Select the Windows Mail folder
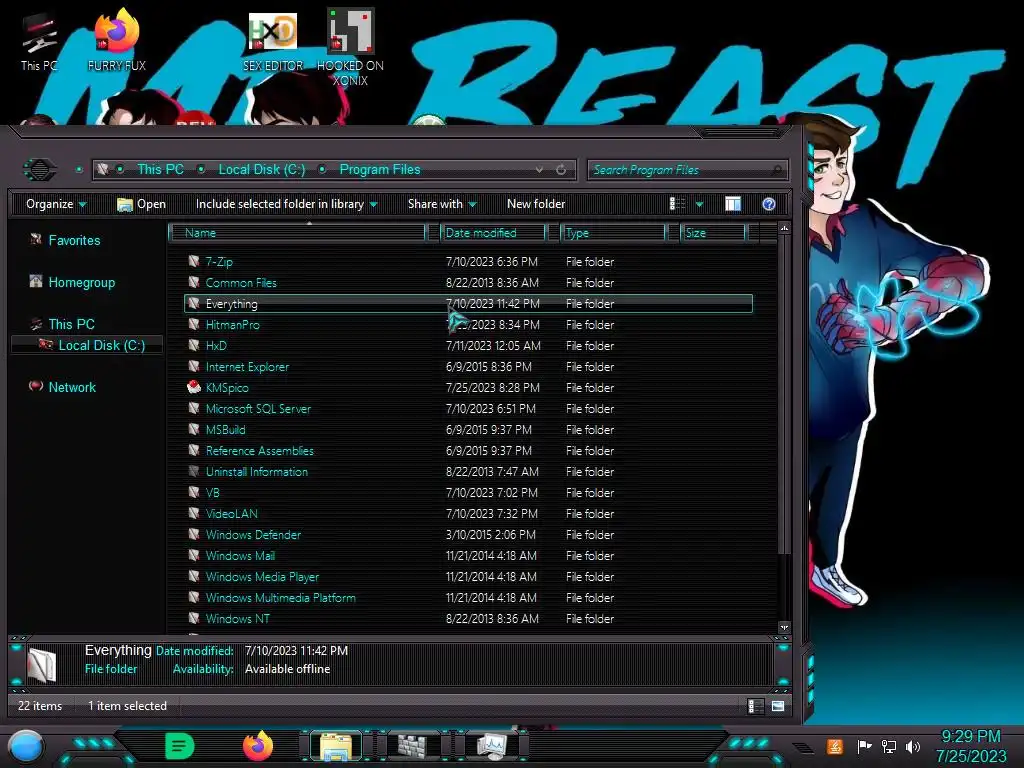This screenshot has height=768, width=1024. pyautogui.click(x=240, y=556)
